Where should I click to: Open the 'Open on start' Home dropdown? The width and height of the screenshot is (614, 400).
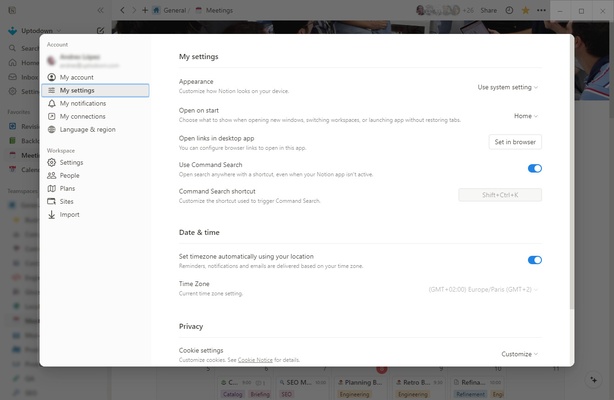pos(526,116)
